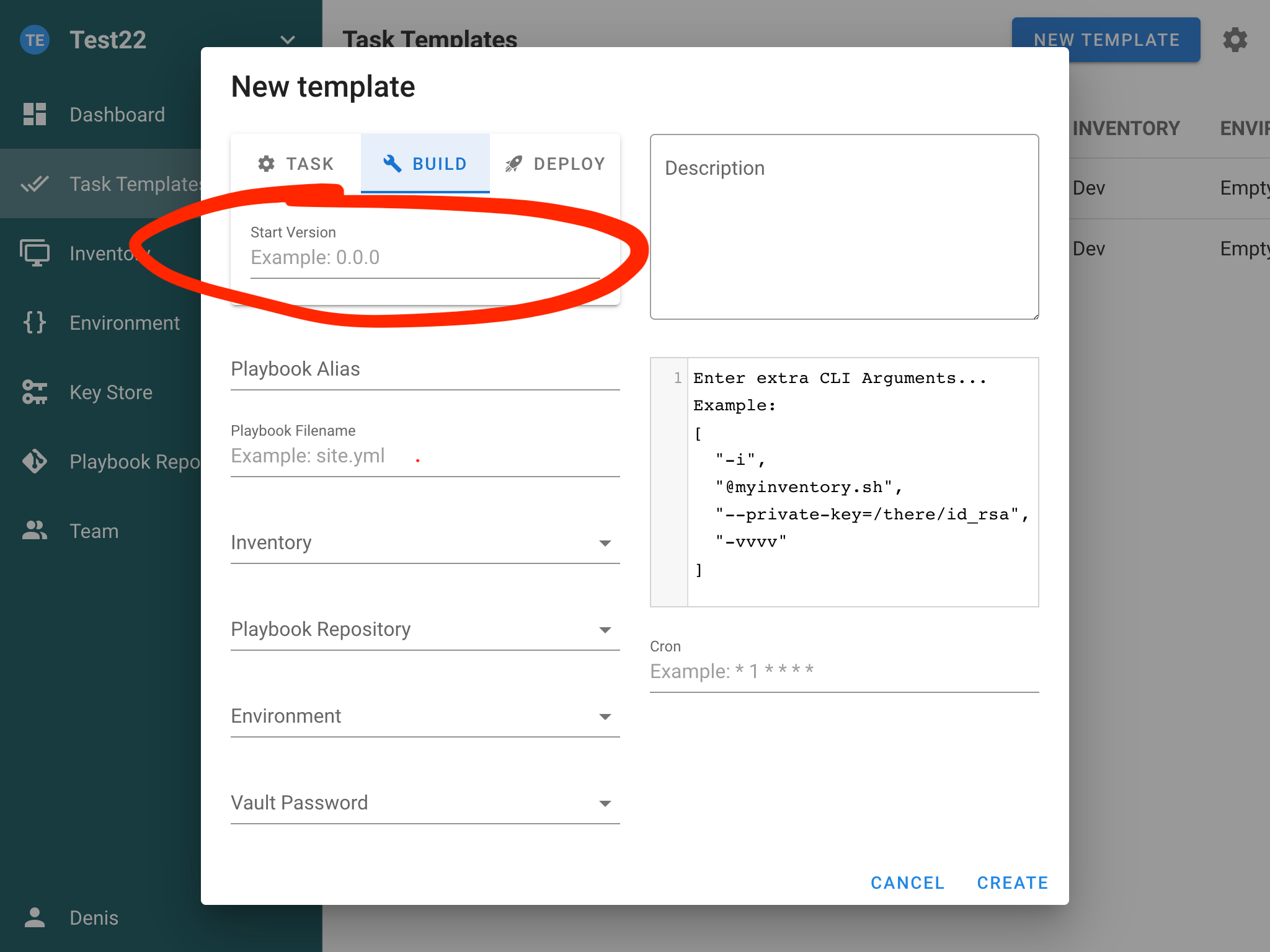1270x952 pixels.
Task: Click the Key Store key icon
Action: pyautogui.click(x=35, y=392)
